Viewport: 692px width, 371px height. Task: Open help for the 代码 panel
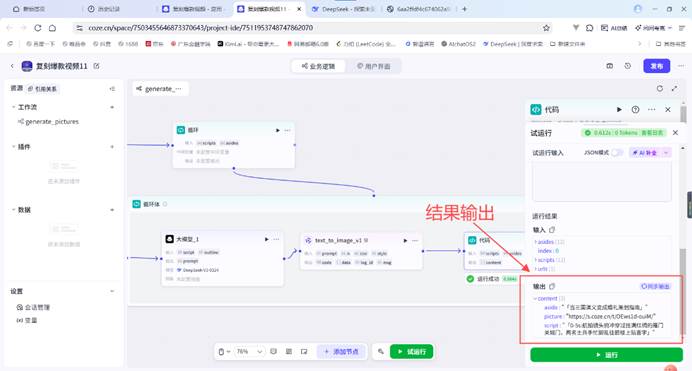pyautogui.click(x=635, y=109)
